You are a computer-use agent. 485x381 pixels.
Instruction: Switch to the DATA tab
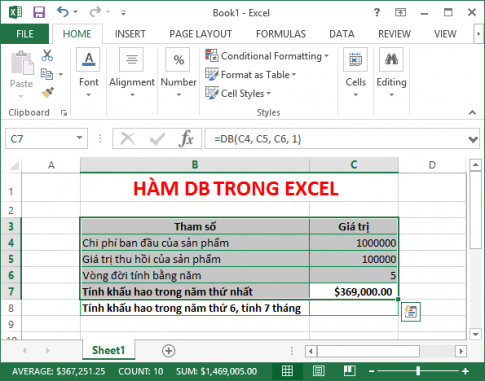[342, 34]
